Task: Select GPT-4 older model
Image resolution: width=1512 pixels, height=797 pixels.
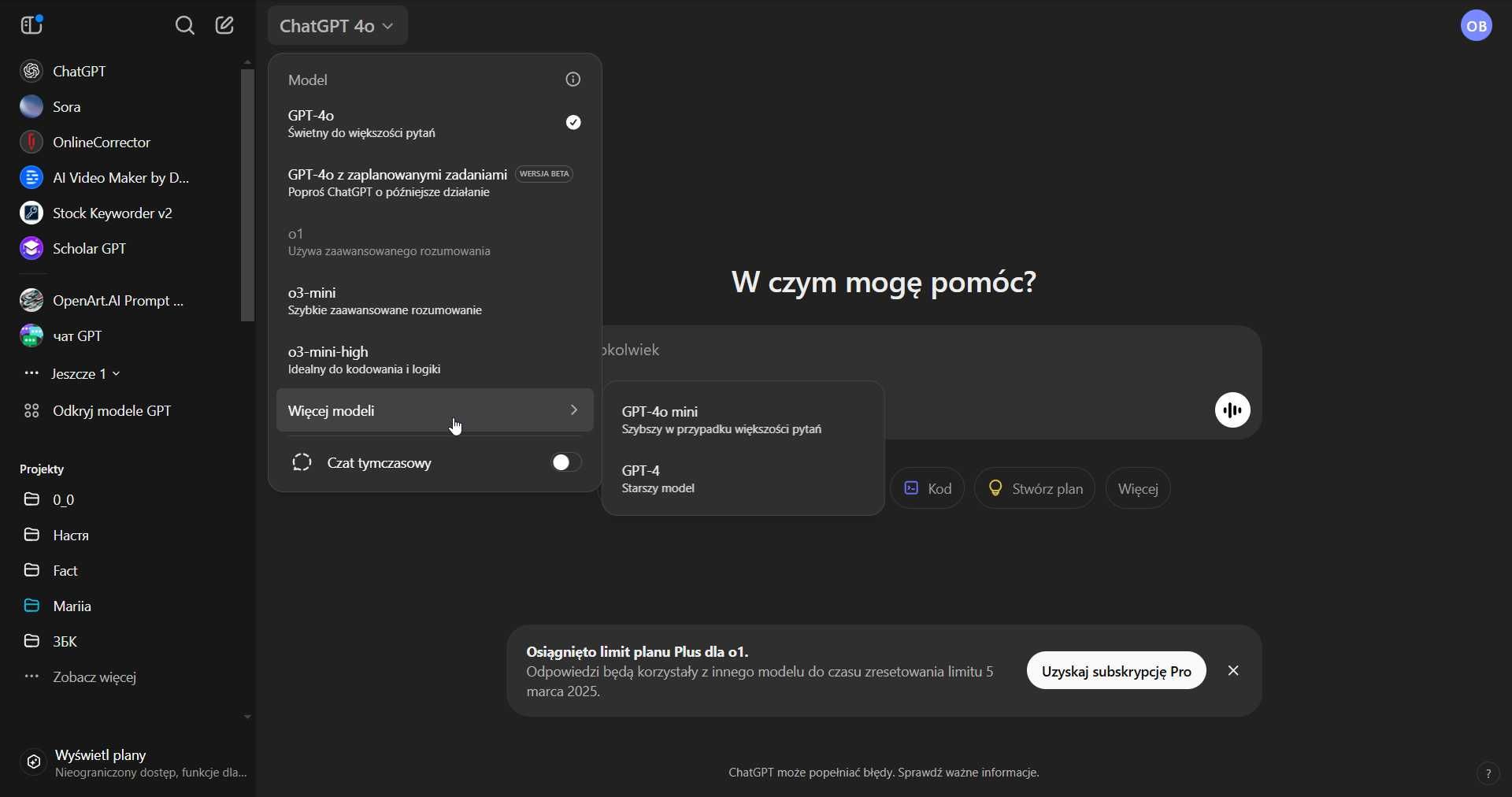Action: (743, 479)
